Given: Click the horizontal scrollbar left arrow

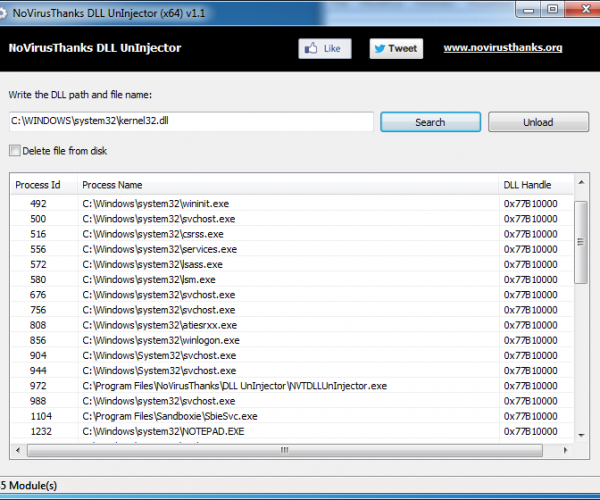Looking at the screenshot, I should (x=18, y=450).
